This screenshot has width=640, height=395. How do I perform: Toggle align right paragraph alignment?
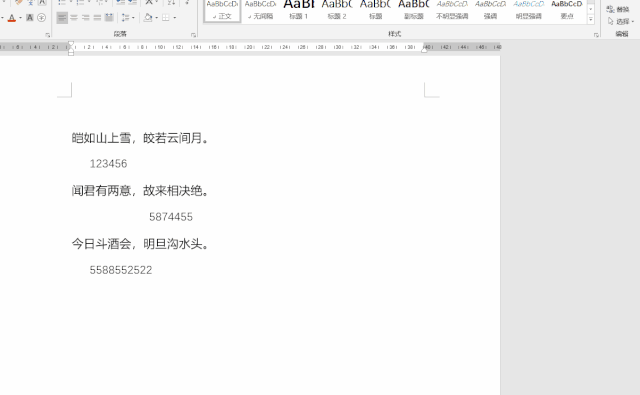pos(86,18)
